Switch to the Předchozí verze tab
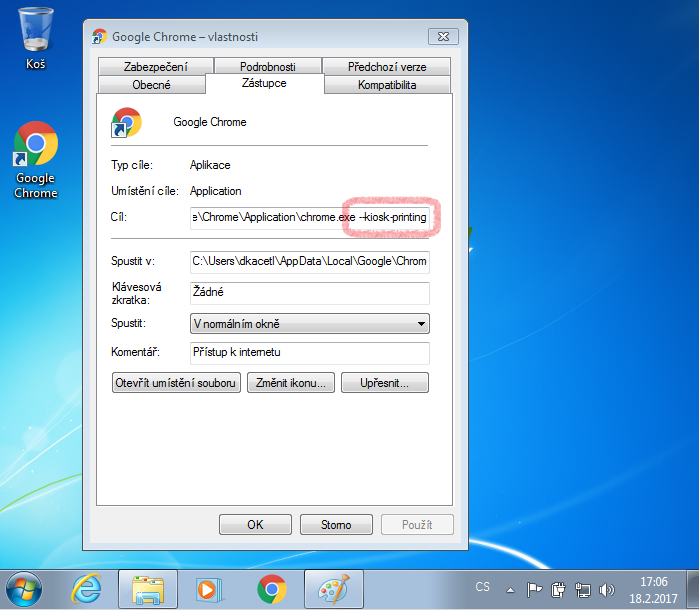Viewport: 699px width, 610px height. point(387,66)
